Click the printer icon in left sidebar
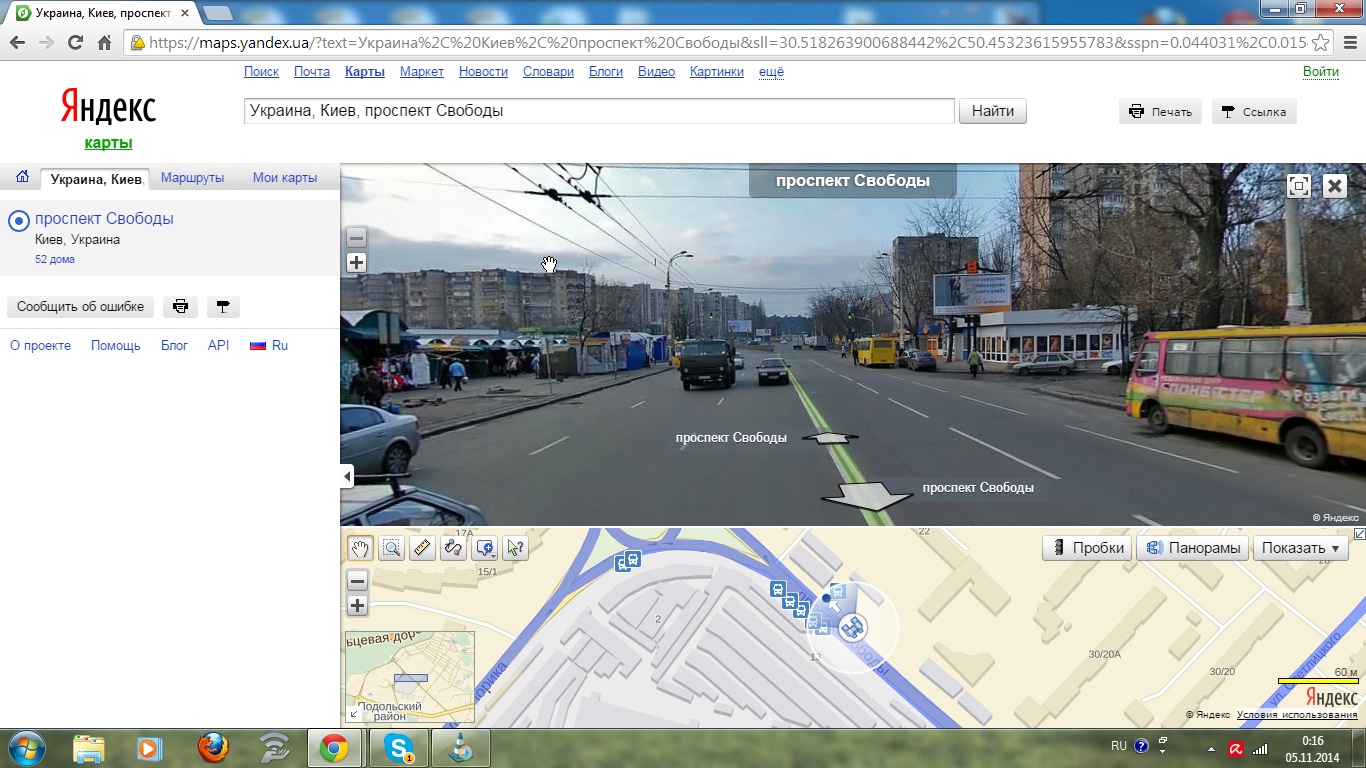Image resolution: width=1366 pixels, height=768 pixels. (x=180, y=307)
